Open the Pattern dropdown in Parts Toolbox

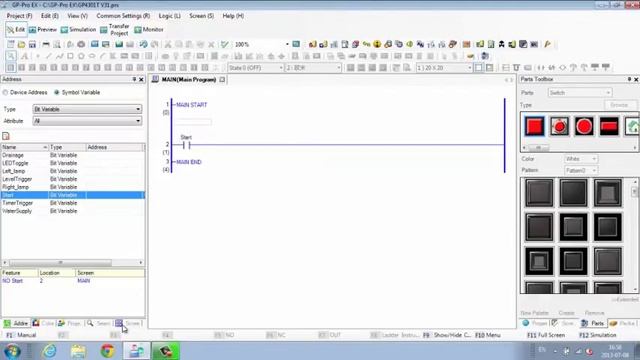[581, 170]
